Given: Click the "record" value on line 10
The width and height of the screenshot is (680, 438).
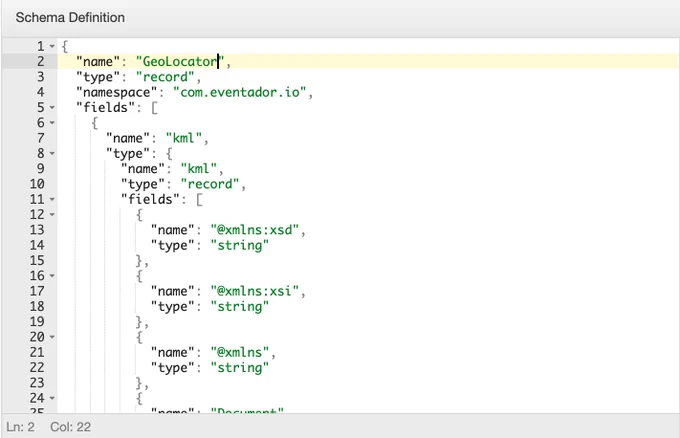Looking at the screenshot, I should (x=210, y=184).
